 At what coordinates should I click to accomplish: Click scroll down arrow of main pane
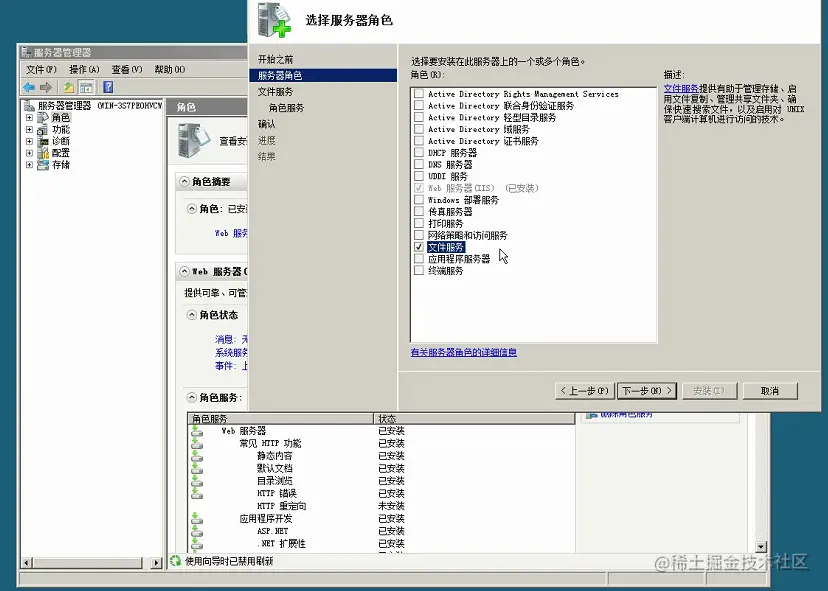(x=761, y=547)
